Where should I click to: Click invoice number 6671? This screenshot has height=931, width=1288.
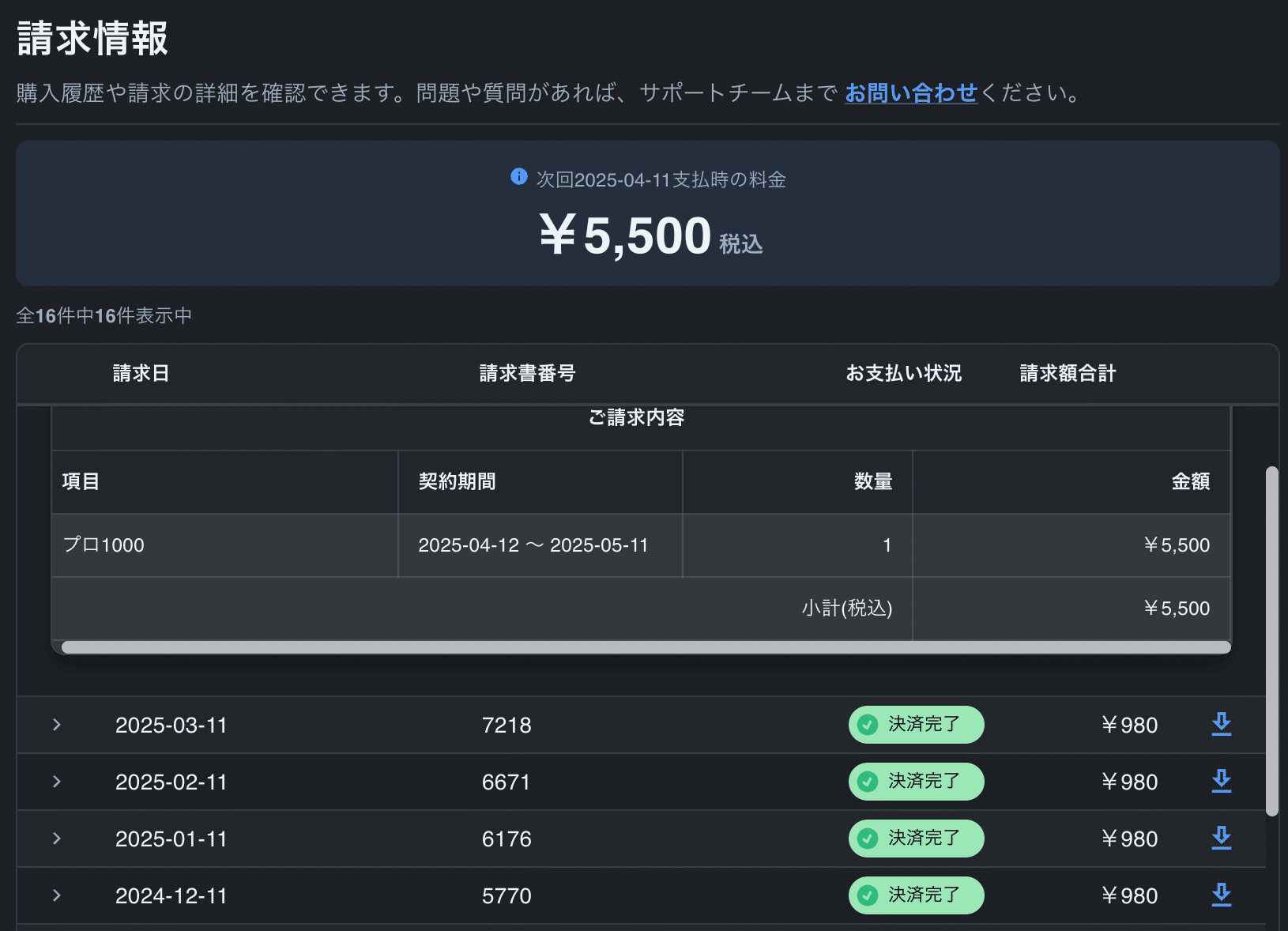pyautogui.click(x=506, y=782)
